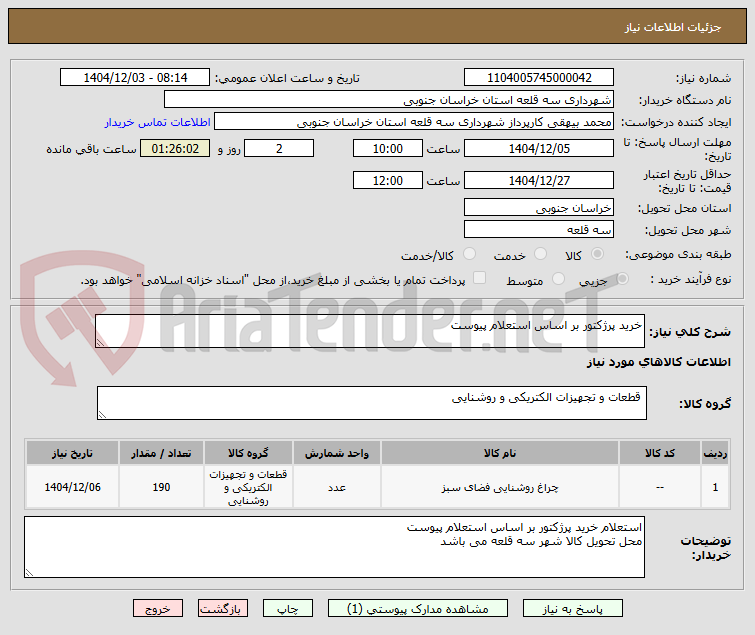The height and width of the screenshot is (635, 755).
Task: Click the delivery province field خراسان جنوبی
Action: [x=539, y=207]
